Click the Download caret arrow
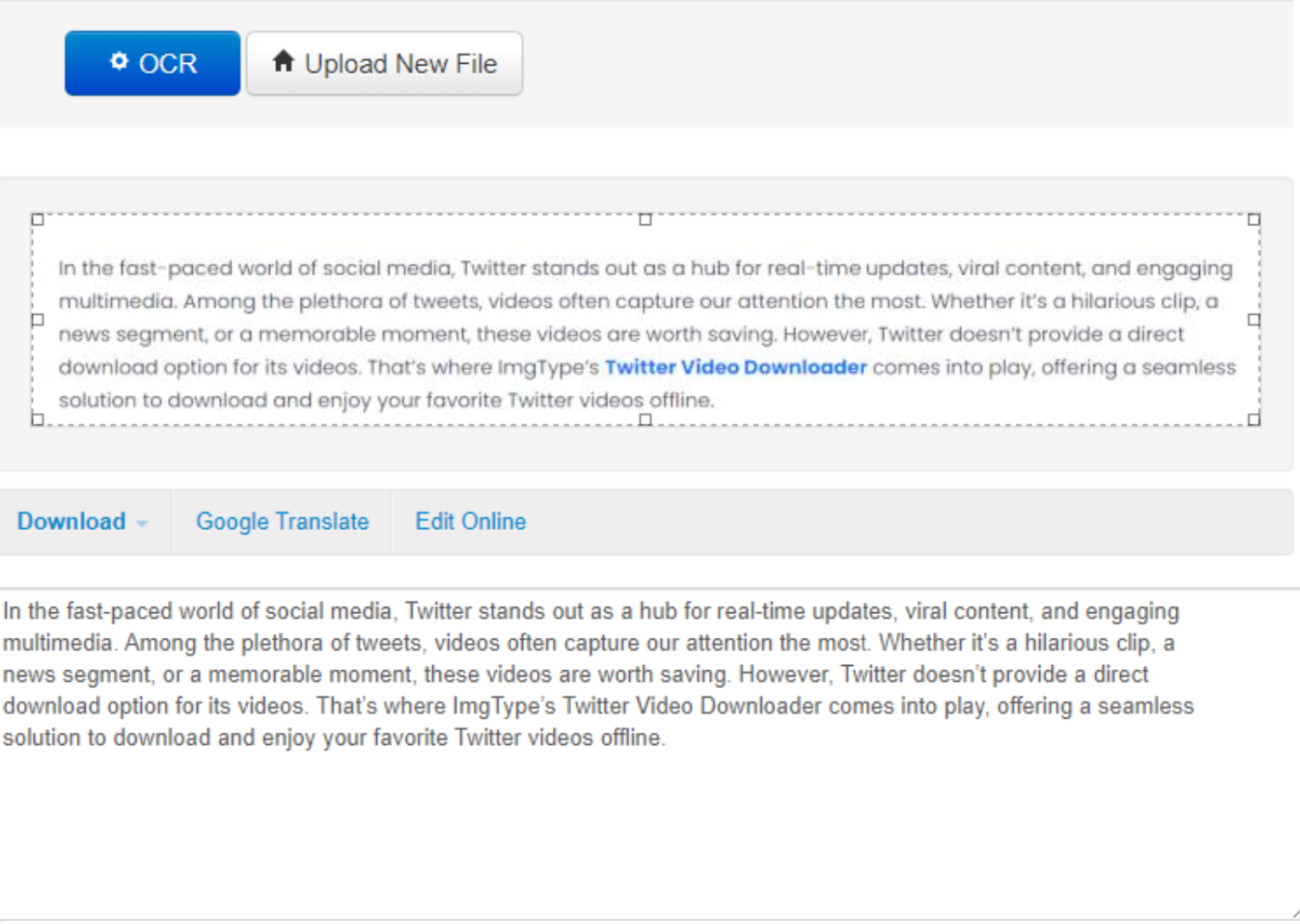This screenshot has width=1300, height=924. tap(143, 523)
